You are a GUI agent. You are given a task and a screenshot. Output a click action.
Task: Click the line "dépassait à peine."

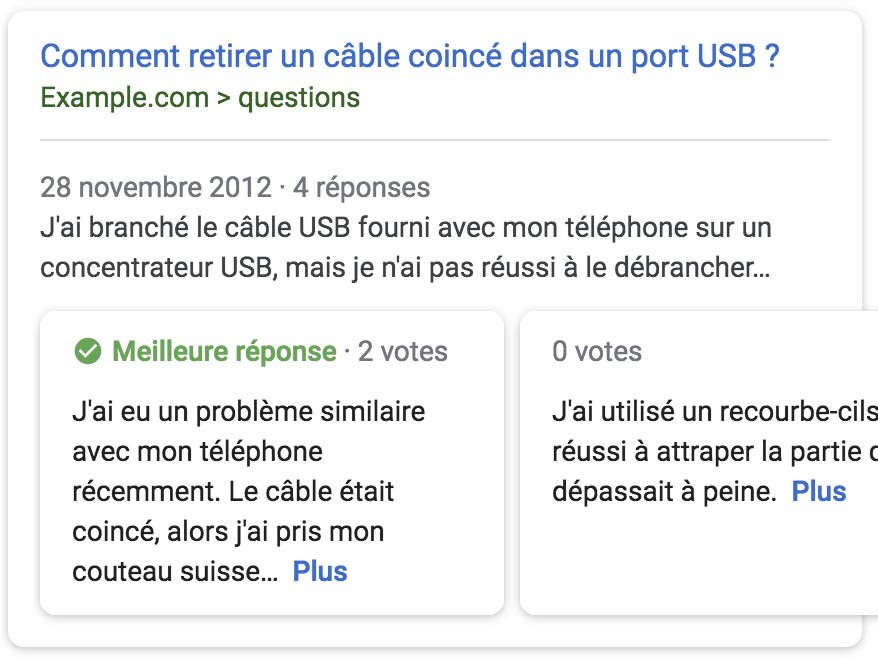tap(664, 491)
